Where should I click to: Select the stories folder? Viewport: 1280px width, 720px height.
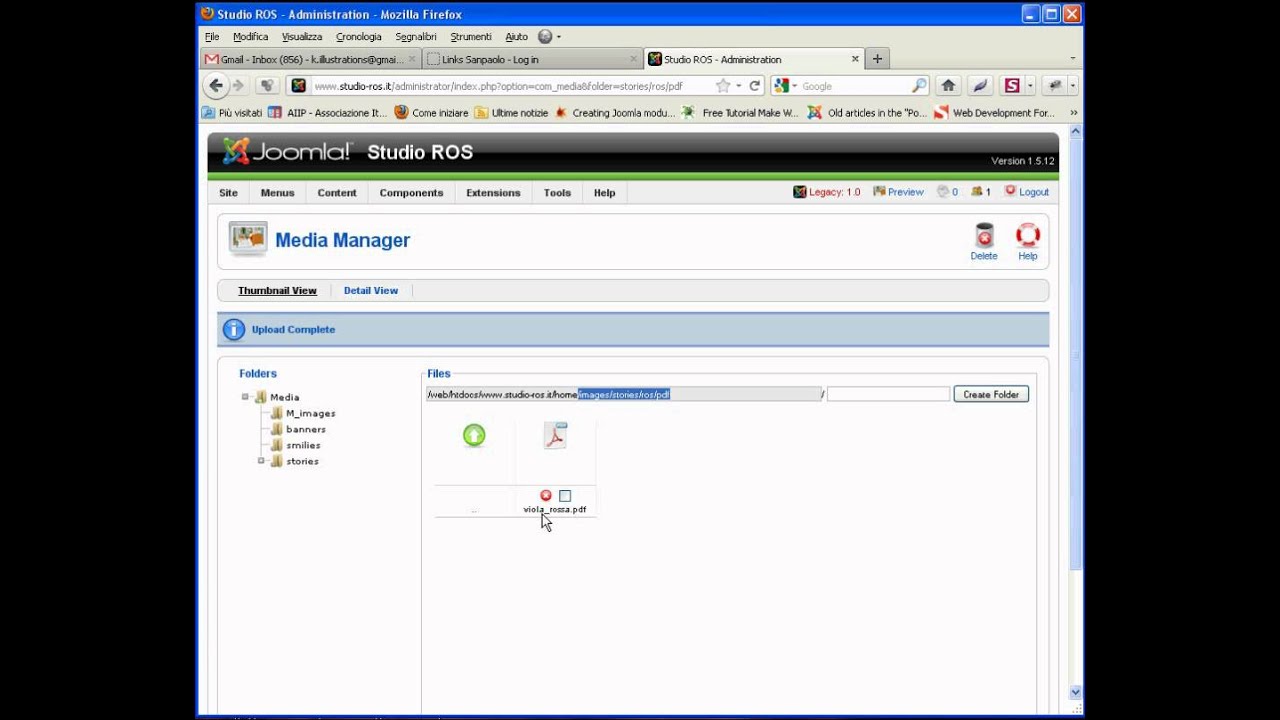(x=302, y=461)
